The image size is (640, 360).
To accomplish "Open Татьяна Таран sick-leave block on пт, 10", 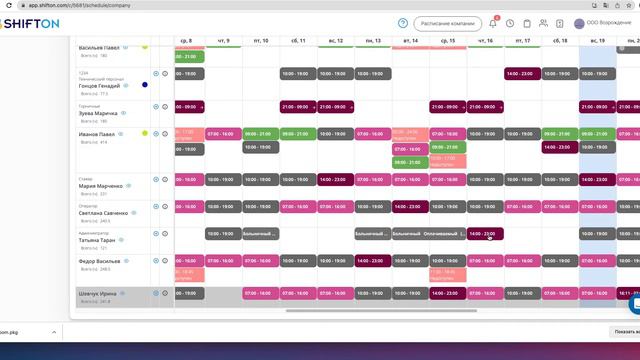I will 261,234.
